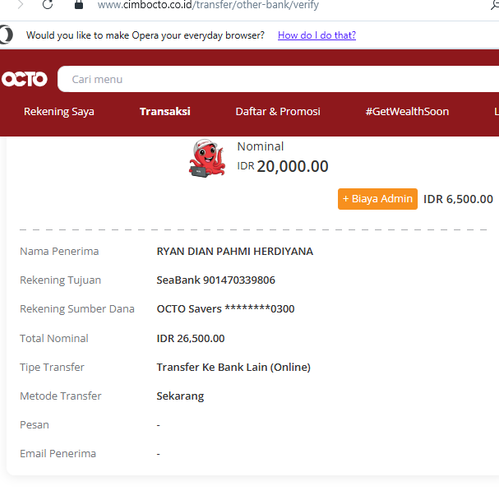
Task: Click the 'Cari menu' search field
Action: [278, 79]
